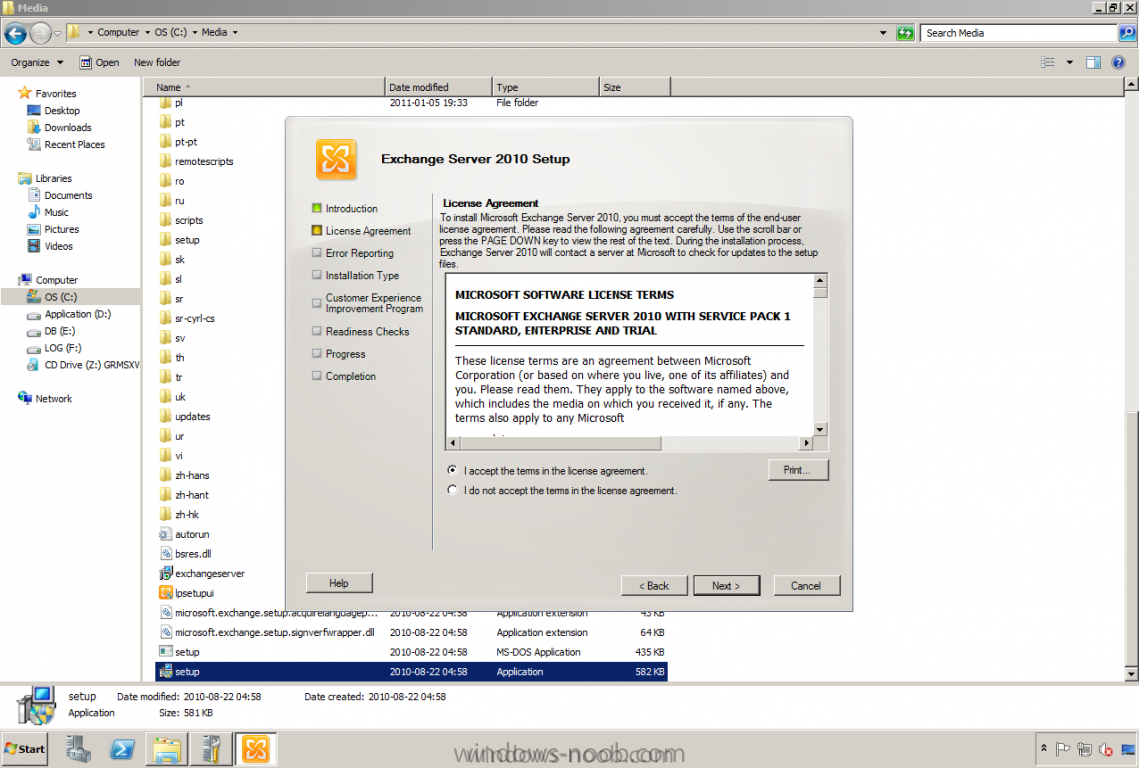Open the recent pages dropdown arrow

57,33
